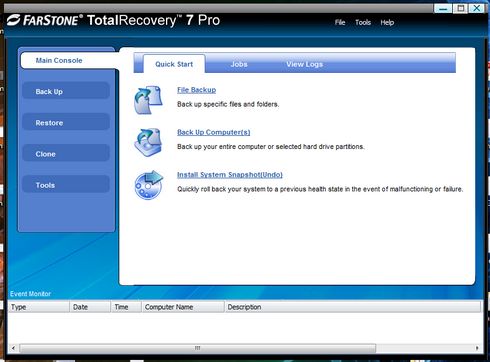
Task: Sort events by the Computer Name column
Action: tap(183, 307)
